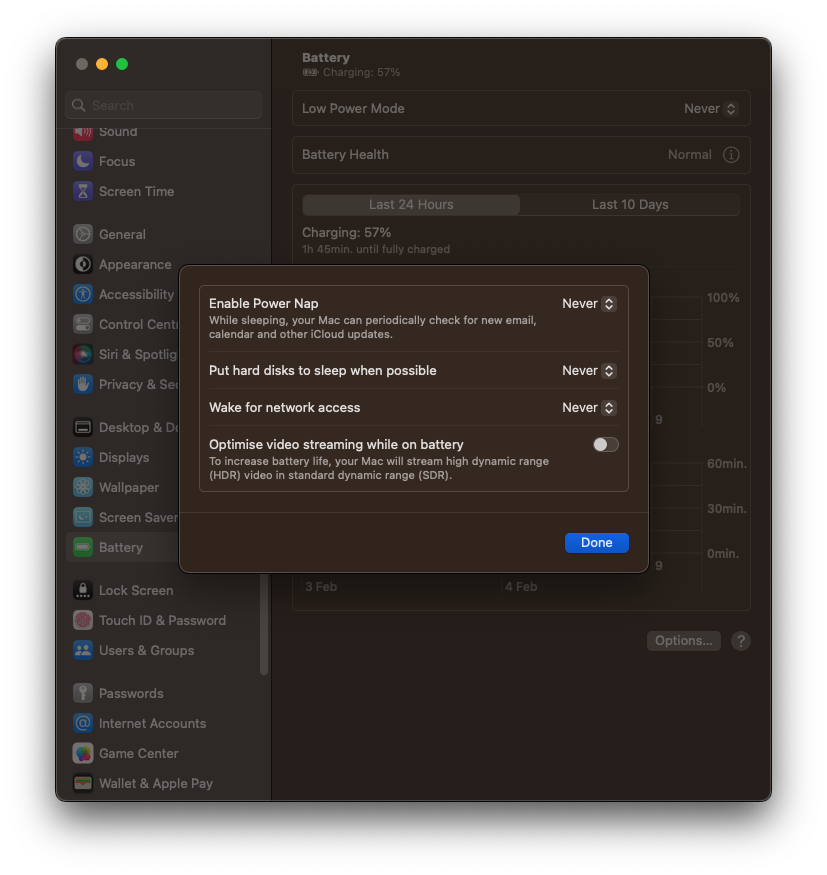
Task: Open the Low Power Mode dropdown
Action: pos(711,109)
